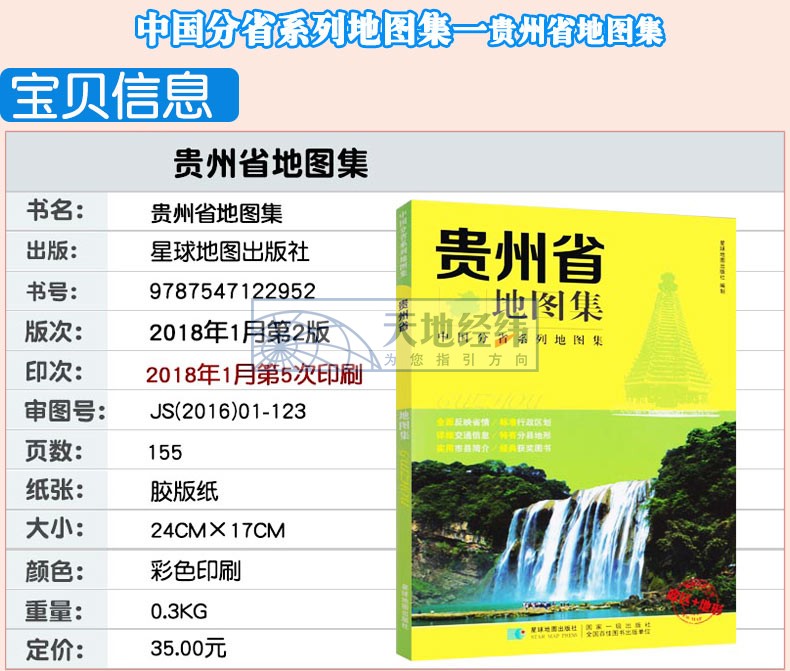The height and width of the screenshot is (671, 790).
Task: Select the red text 2018年1月第5次印刷
Action: tap(254, 374)
